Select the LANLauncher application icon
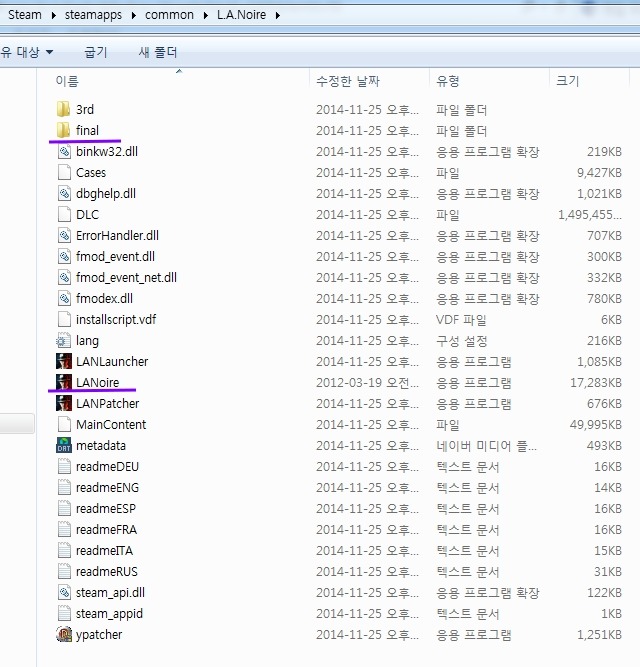 (x=64, y=362)
